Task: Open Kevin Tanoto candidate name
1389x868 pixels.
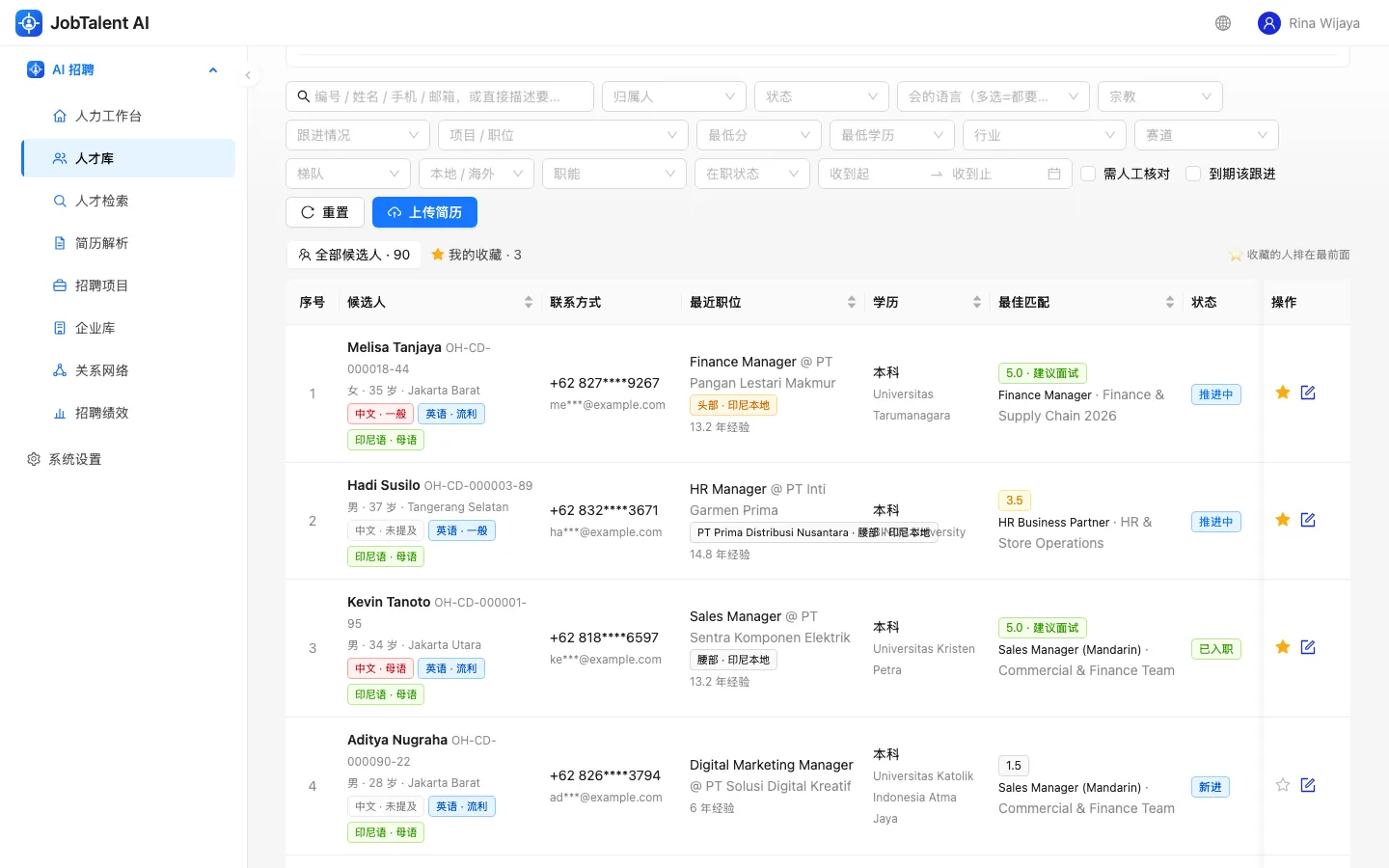Action: pyautogui.click(x=389, y=602)
